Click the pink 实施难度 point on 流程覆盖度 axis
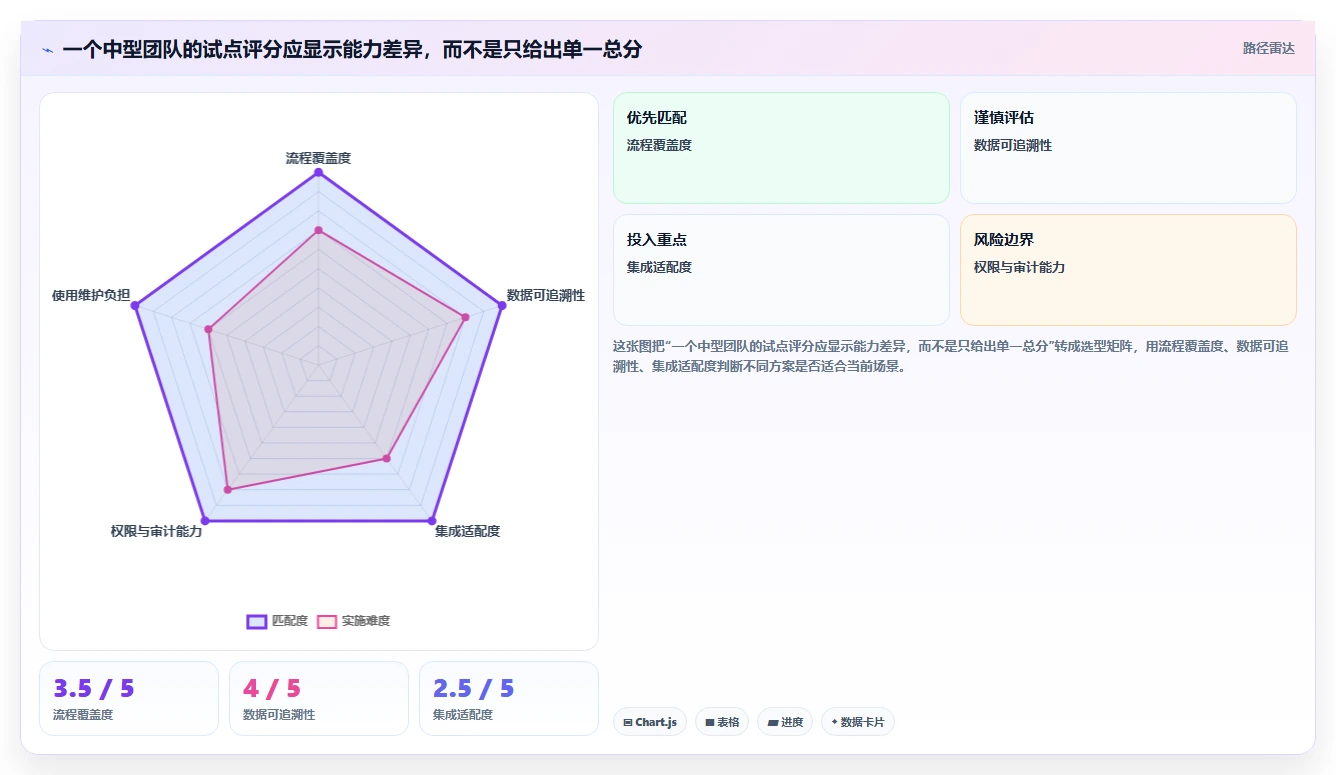The width and height of the screenshot is (1336, 775). (x=319, y=231)
